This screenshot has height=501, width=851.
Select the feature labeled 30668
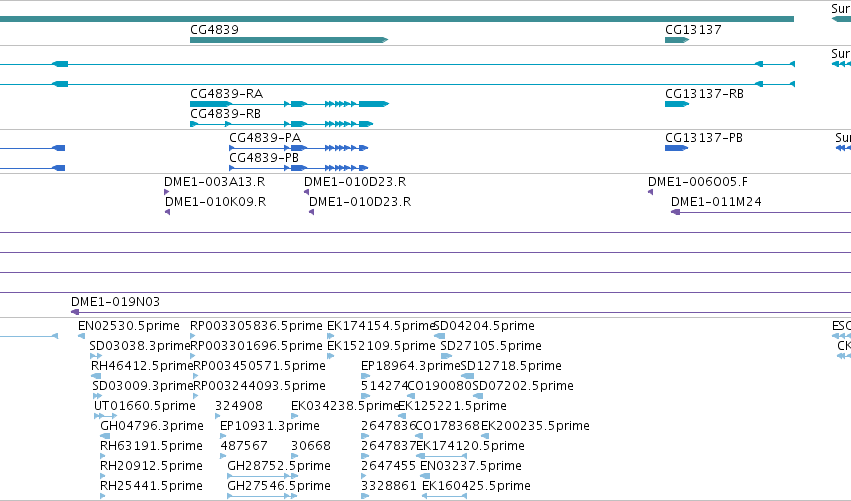(311, 446)
